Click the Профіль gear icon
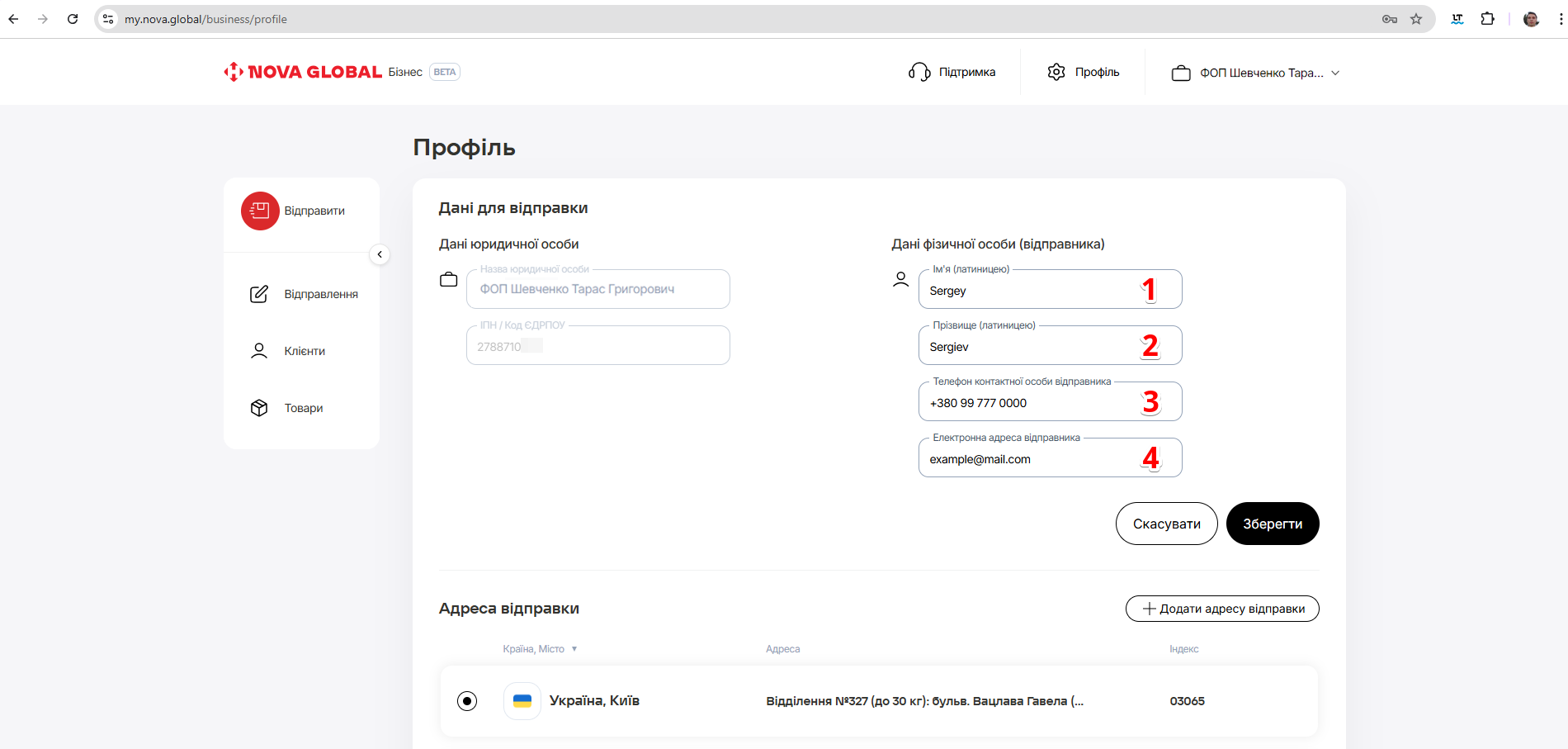Viewport: 1568px width, 749px height. pos(1056,72)
